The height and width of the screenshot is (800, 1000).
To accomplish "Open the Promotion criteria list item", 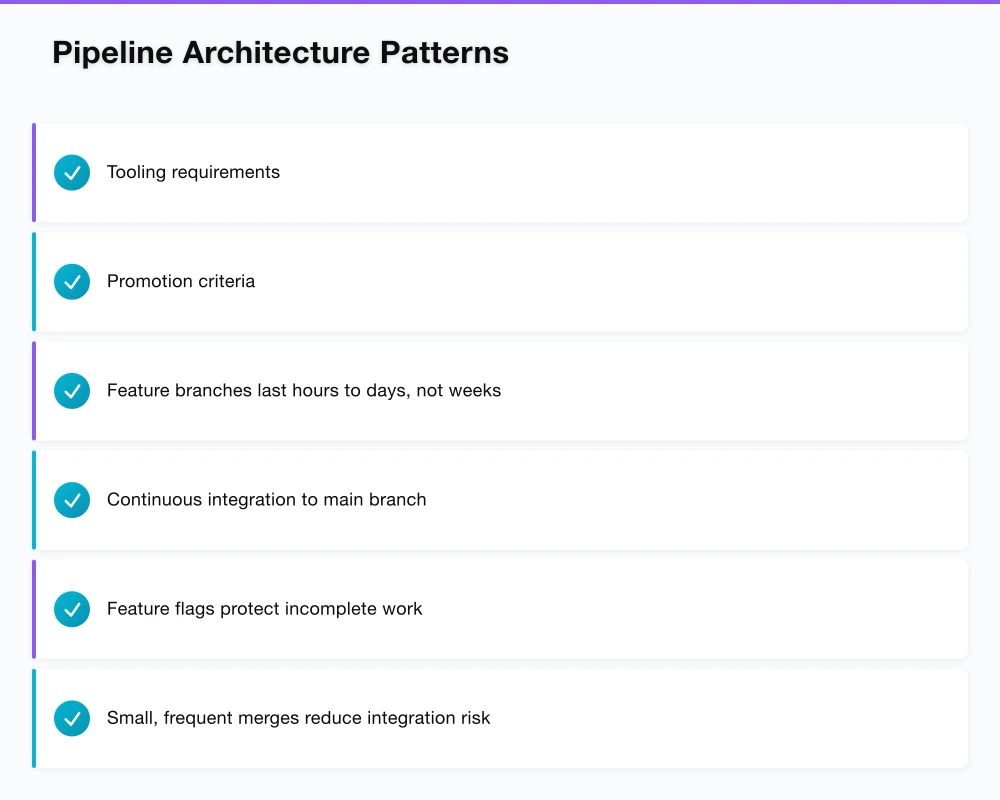I will [x=500, y=281].
